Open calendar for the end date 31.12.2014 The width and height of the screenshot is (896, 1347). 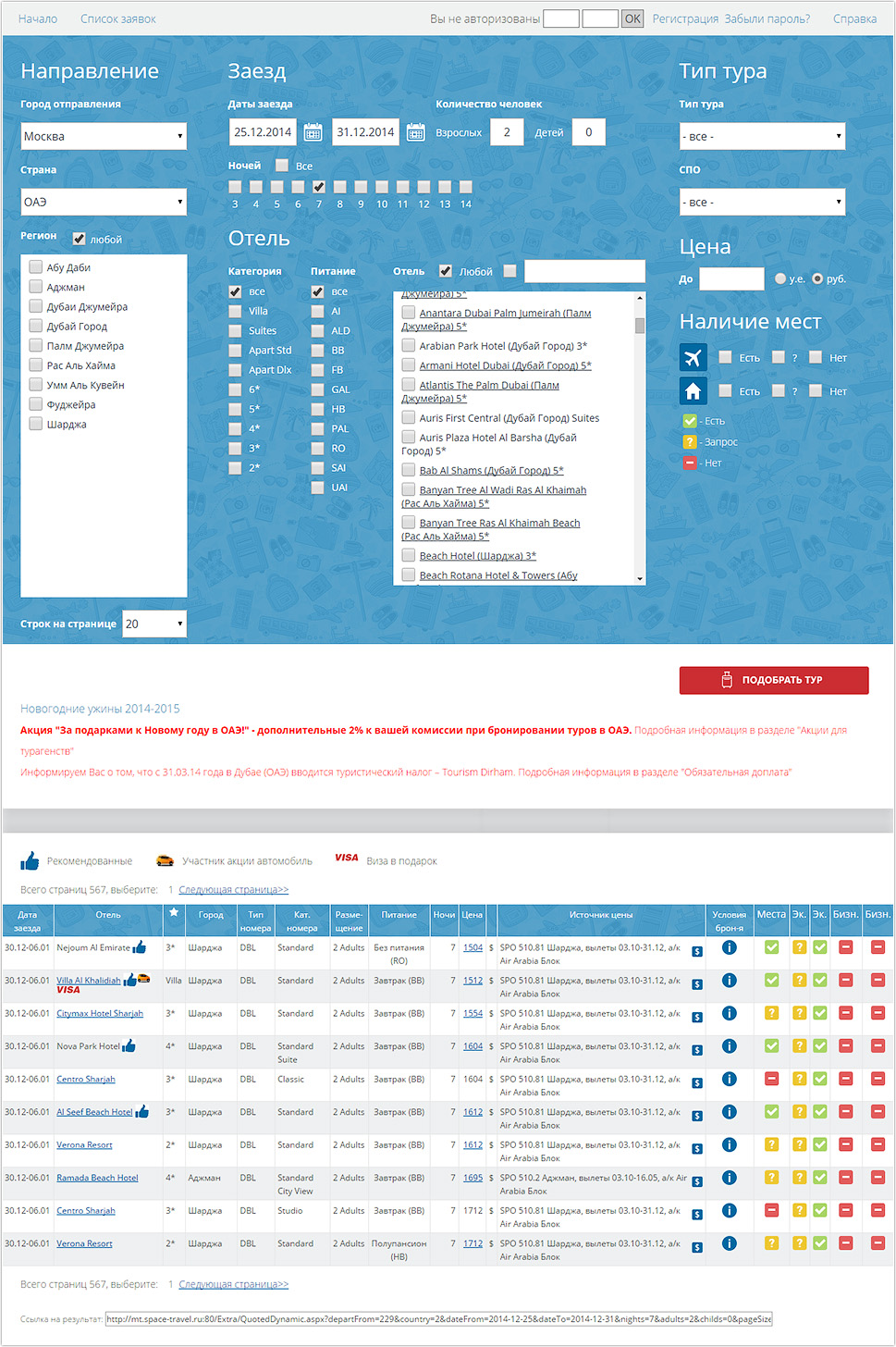click(416, 132)
